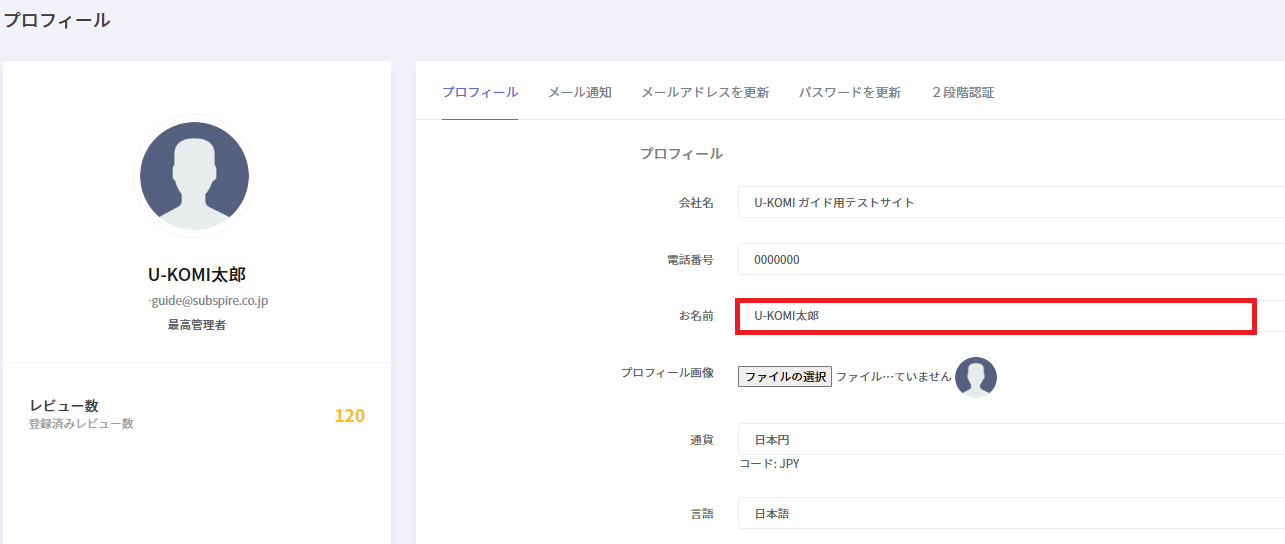Click the guide@subspire.co.jp email address
This screenshot has width=1285, height=544.
coord(208,300)
